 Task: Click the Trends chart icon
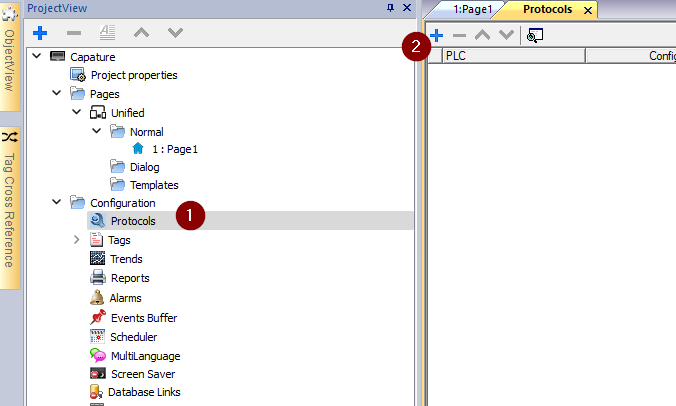[x=97, y=258]
